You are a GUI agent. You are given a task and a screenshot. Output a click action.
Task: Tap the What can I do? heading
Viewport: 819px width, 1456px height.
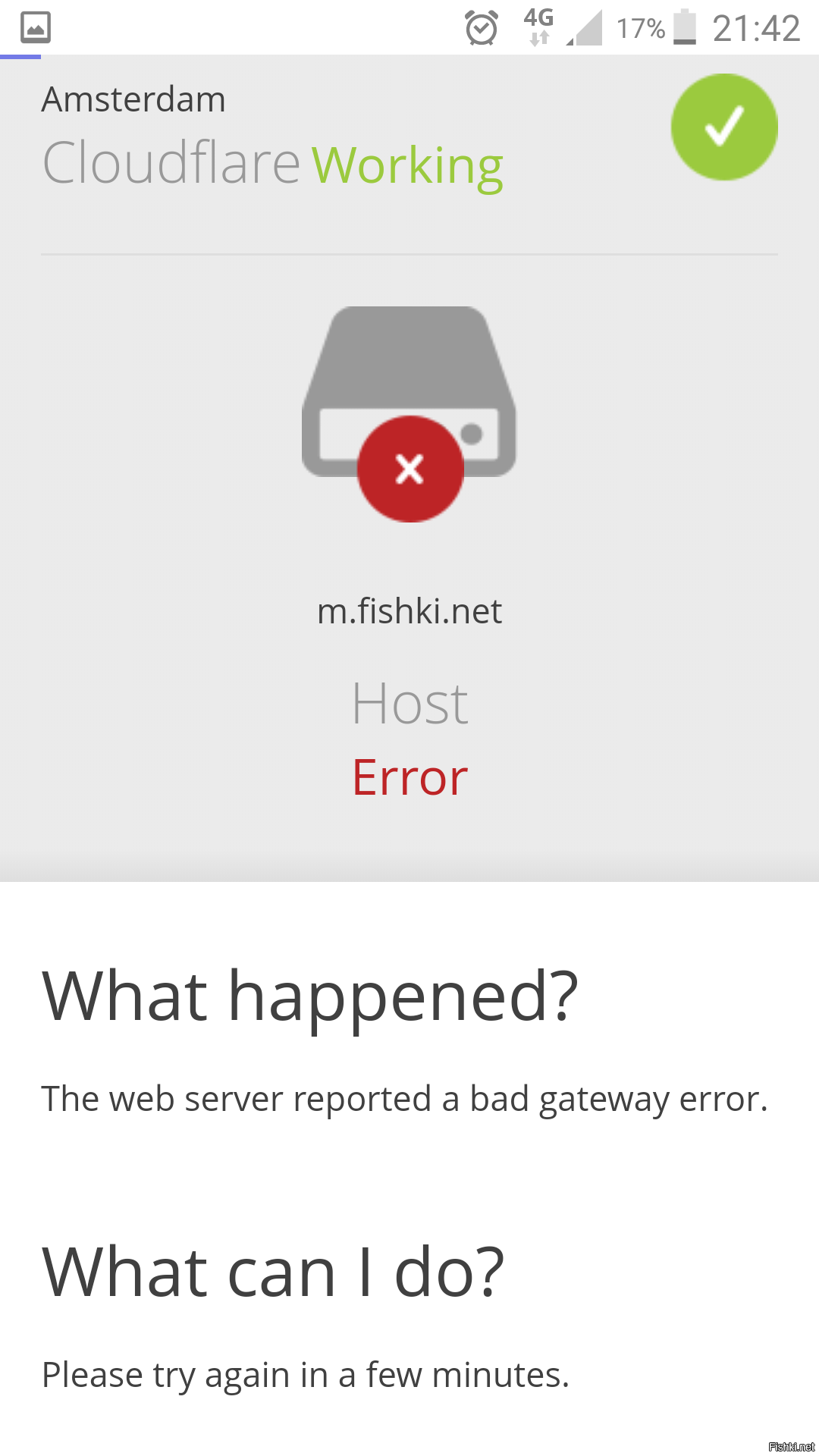[273, 1272]
